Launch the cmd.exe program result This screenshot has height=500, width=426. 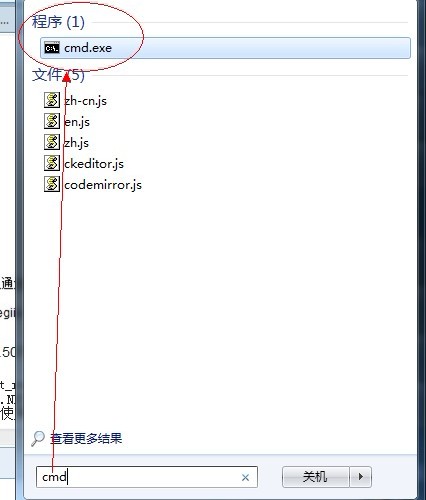coord(225,48)
